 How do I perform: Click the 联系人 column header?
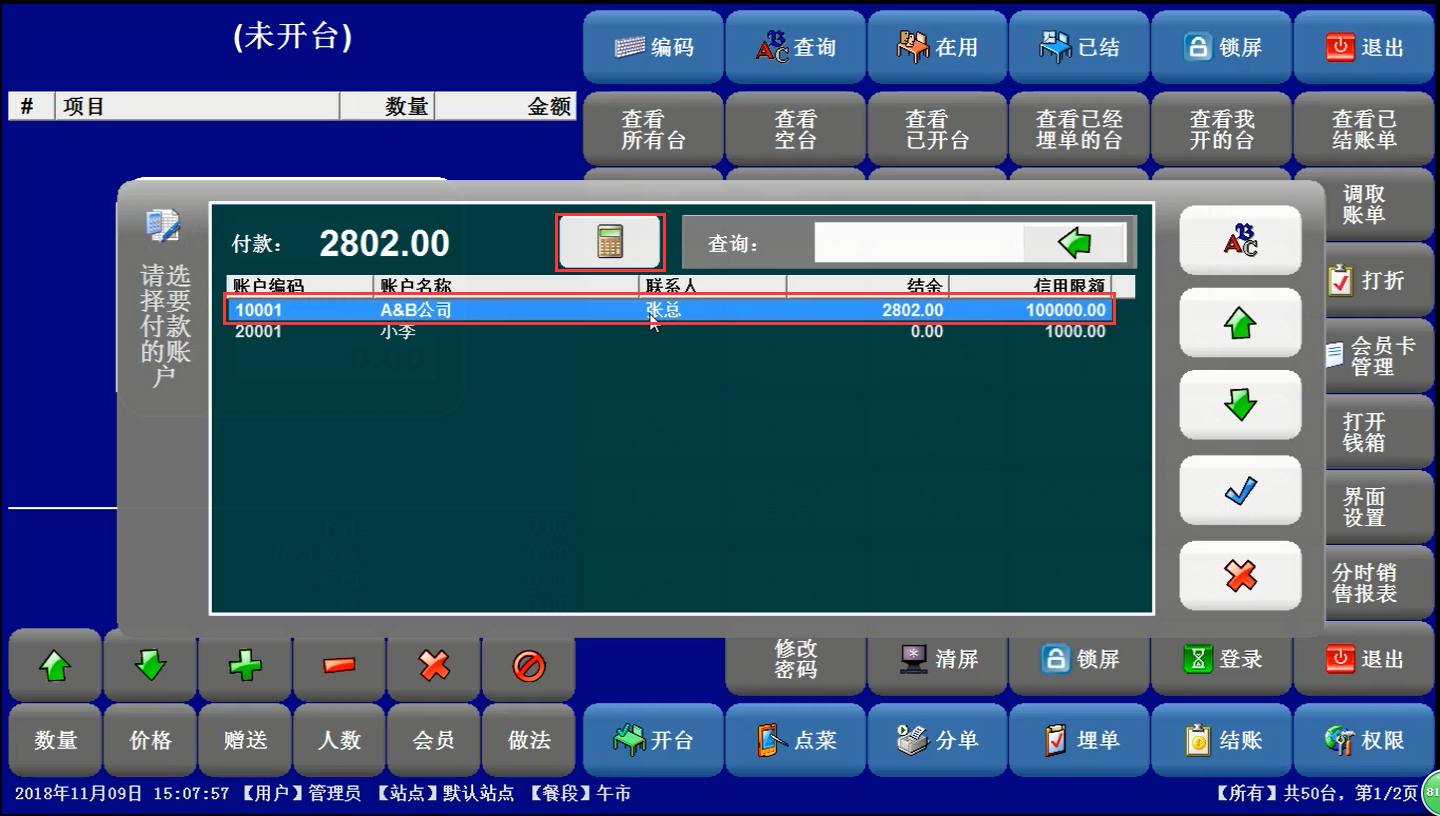[x=713, y=286]
